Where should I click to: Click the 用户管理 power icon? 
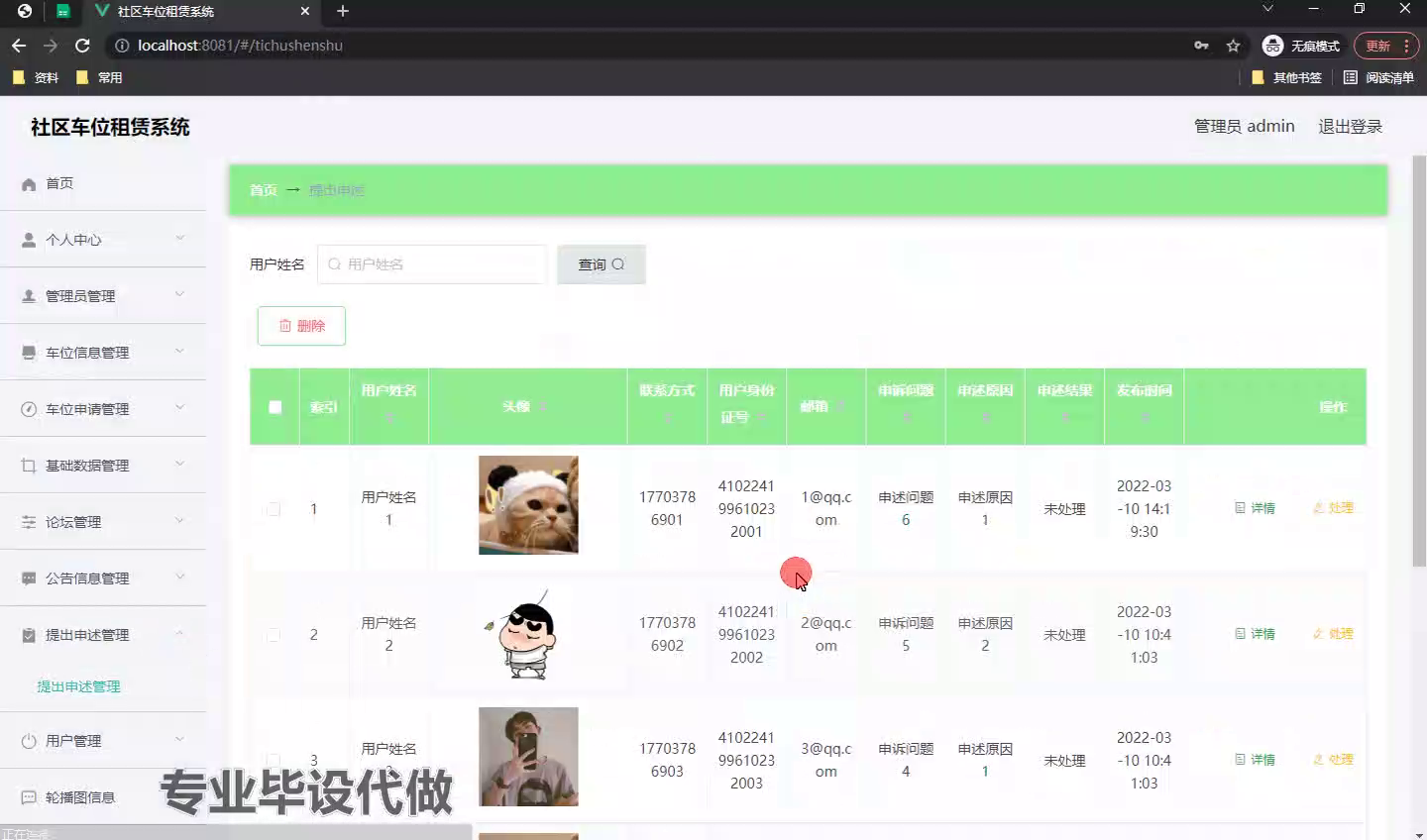coord(29,742)
